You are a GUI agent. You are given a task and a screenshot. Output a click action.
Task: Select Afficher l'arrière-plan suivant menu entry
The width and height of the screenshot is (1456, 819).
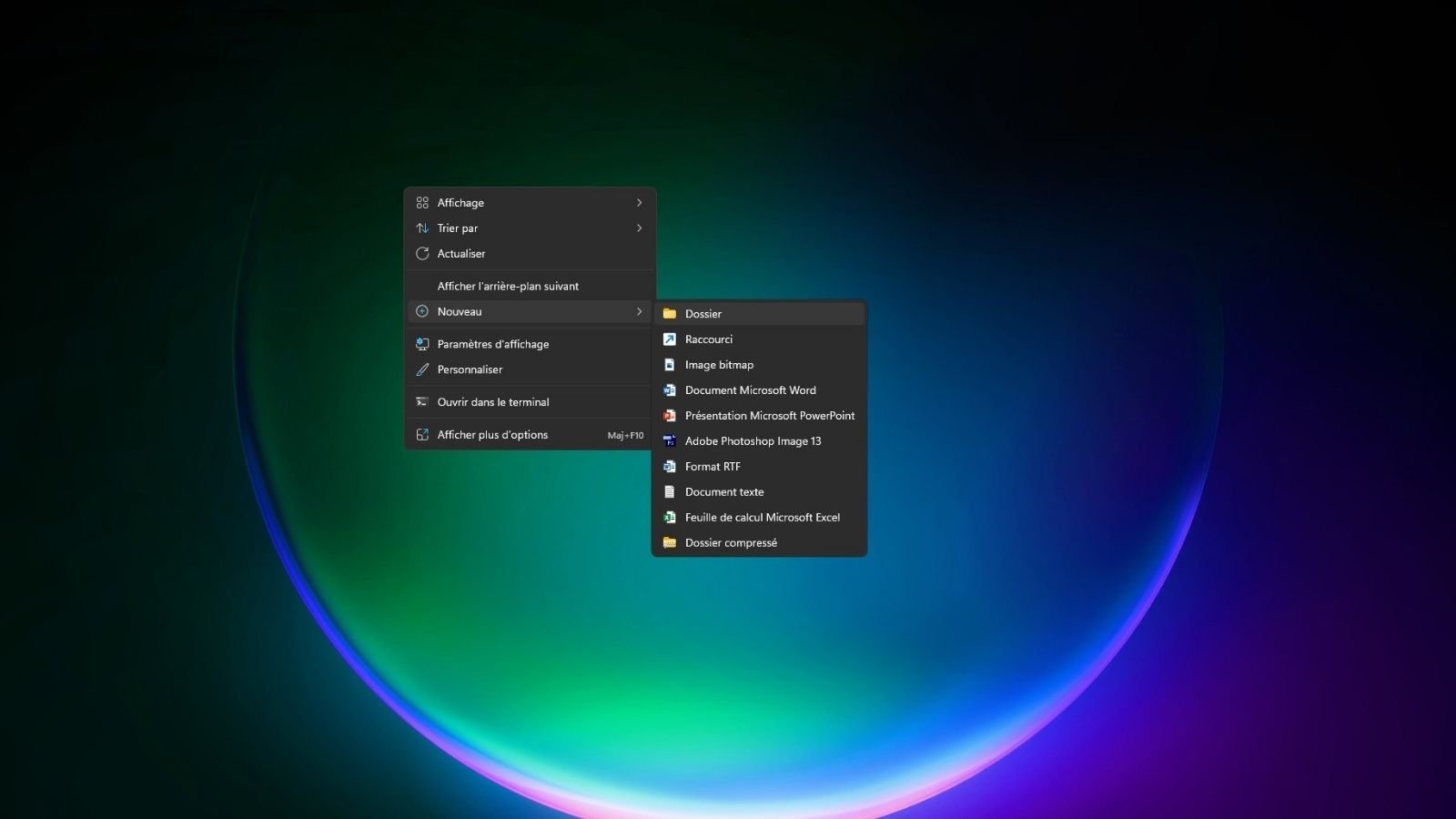click(x=508, y=285)
